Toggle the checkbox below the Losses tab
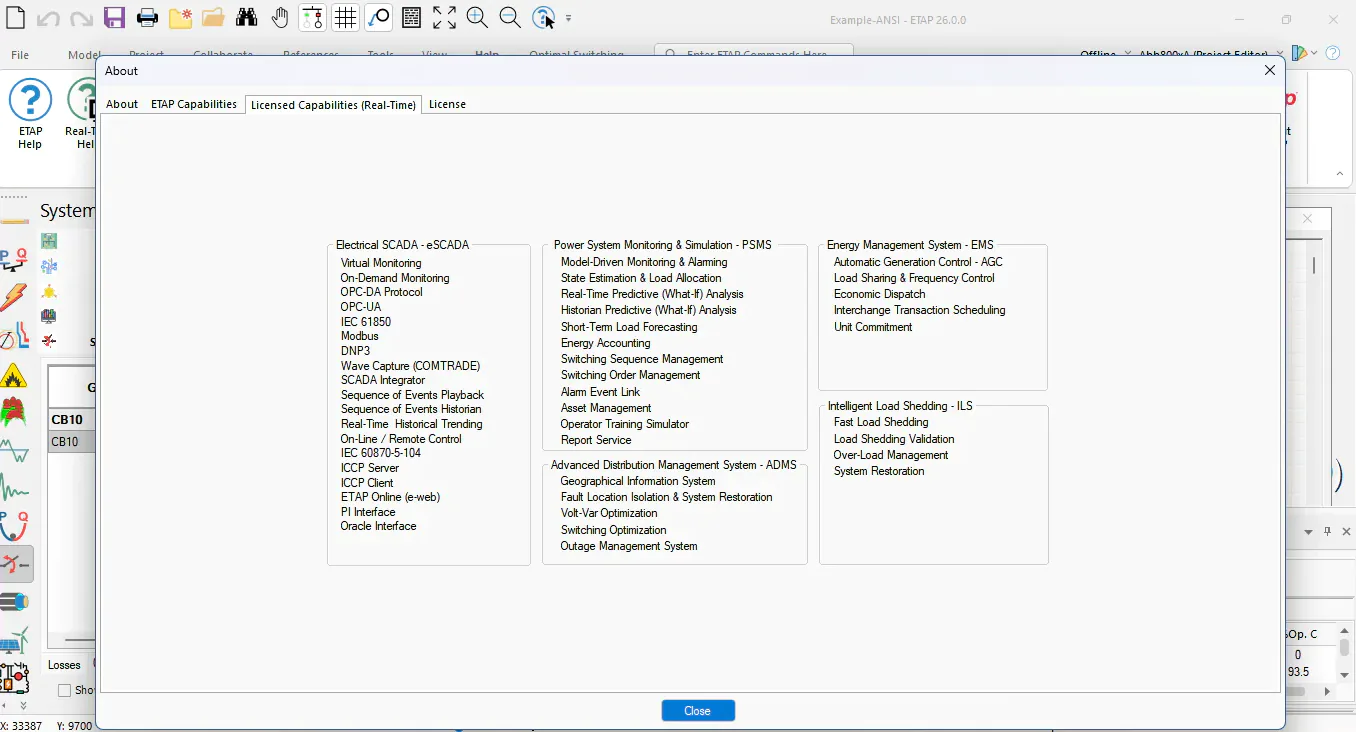 (65, 690)
